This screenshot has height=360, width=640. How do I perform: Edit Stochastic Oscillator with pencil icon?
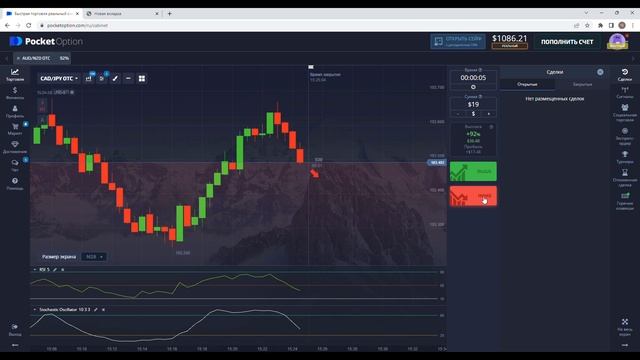coord(96,310)
